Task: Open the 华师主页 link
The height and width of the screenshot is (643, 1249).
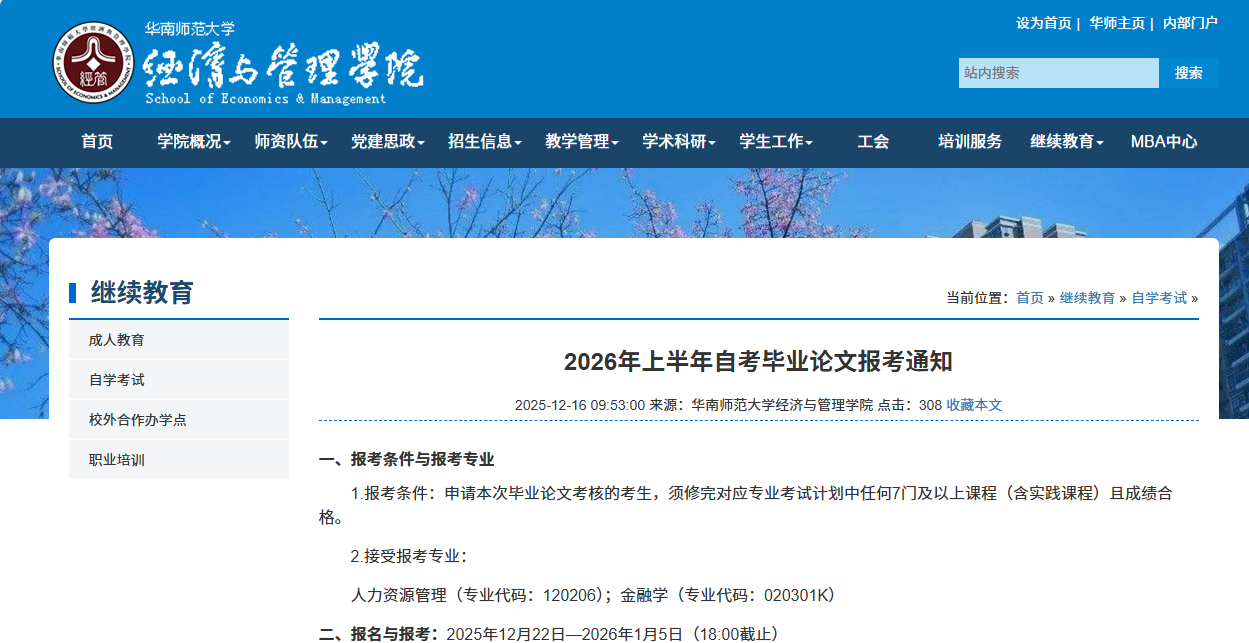Action: point(1116,23)
